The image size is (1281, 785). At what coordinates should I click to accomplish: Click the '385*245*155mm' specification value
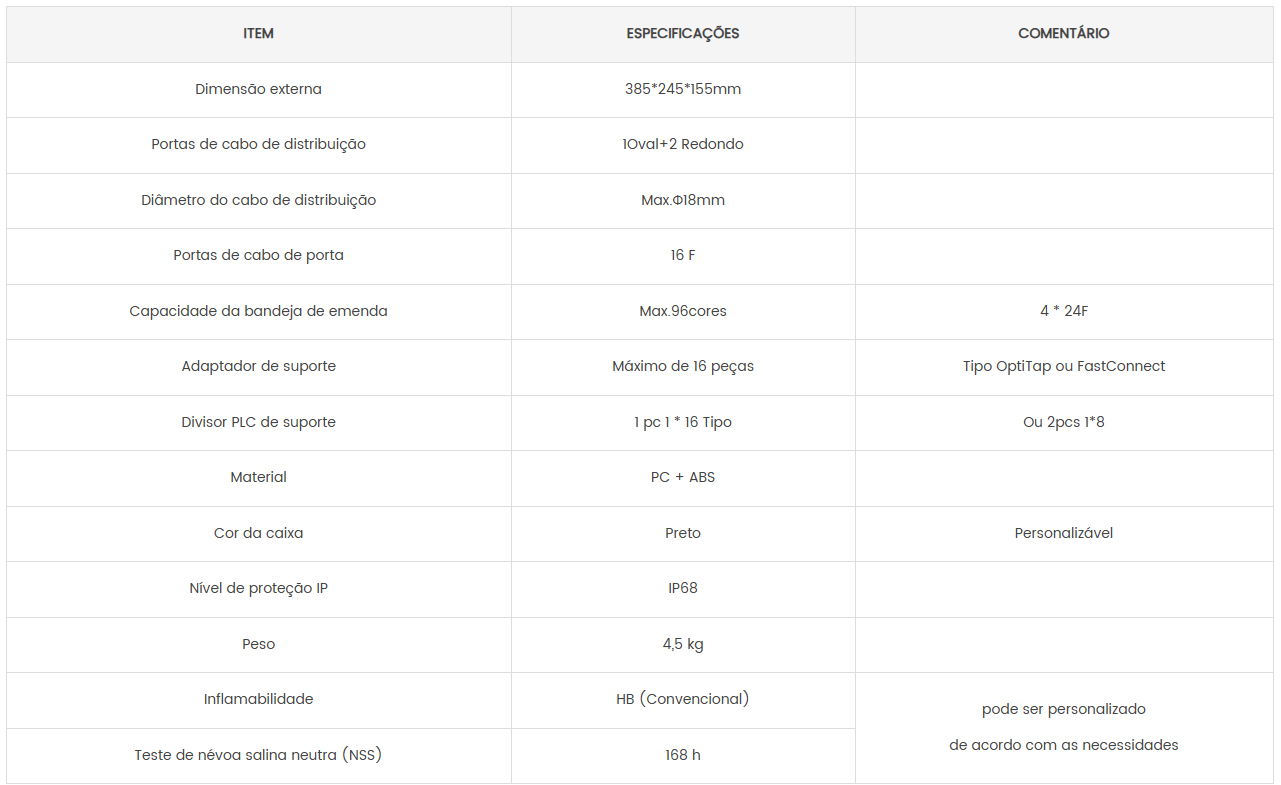click(x=683, y=89)
